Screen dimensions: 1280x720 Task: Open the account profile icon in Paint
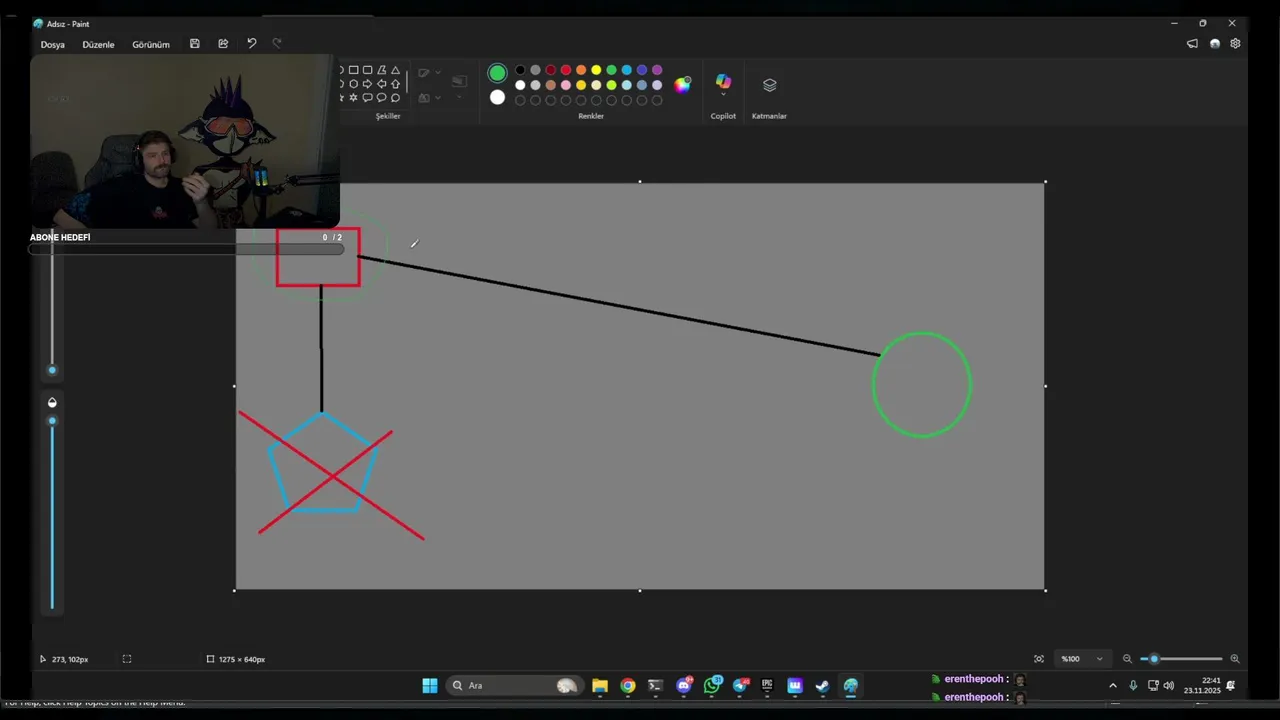click(1214, 44)
